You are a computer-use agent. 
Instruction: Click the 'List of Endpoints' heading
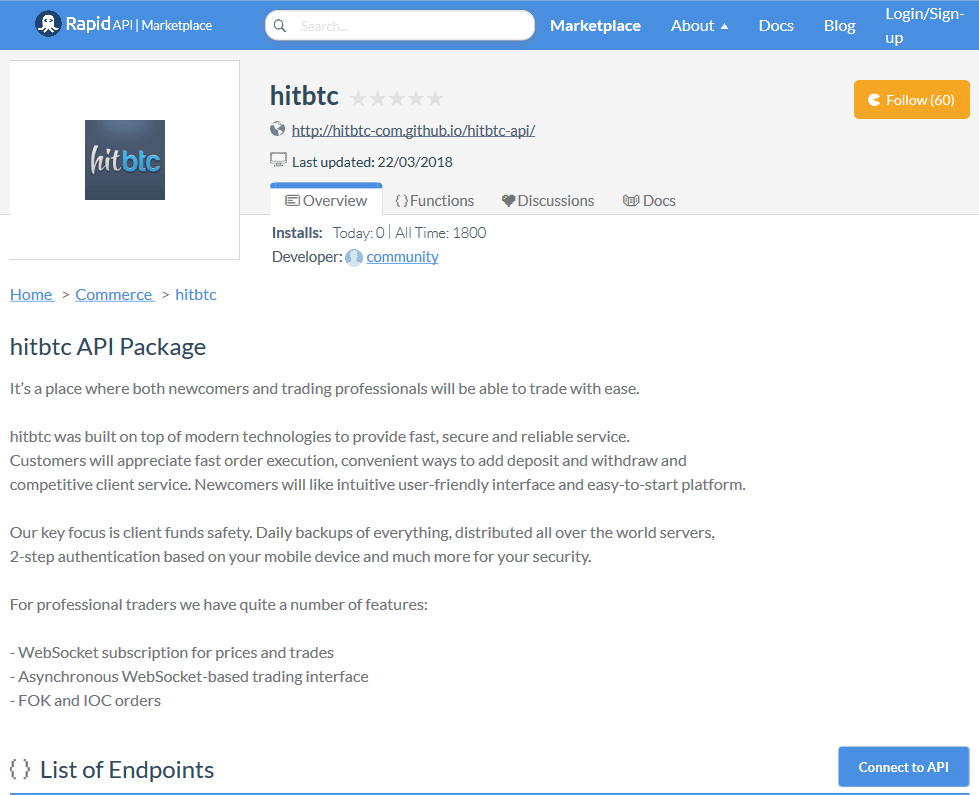pos(127,770)
